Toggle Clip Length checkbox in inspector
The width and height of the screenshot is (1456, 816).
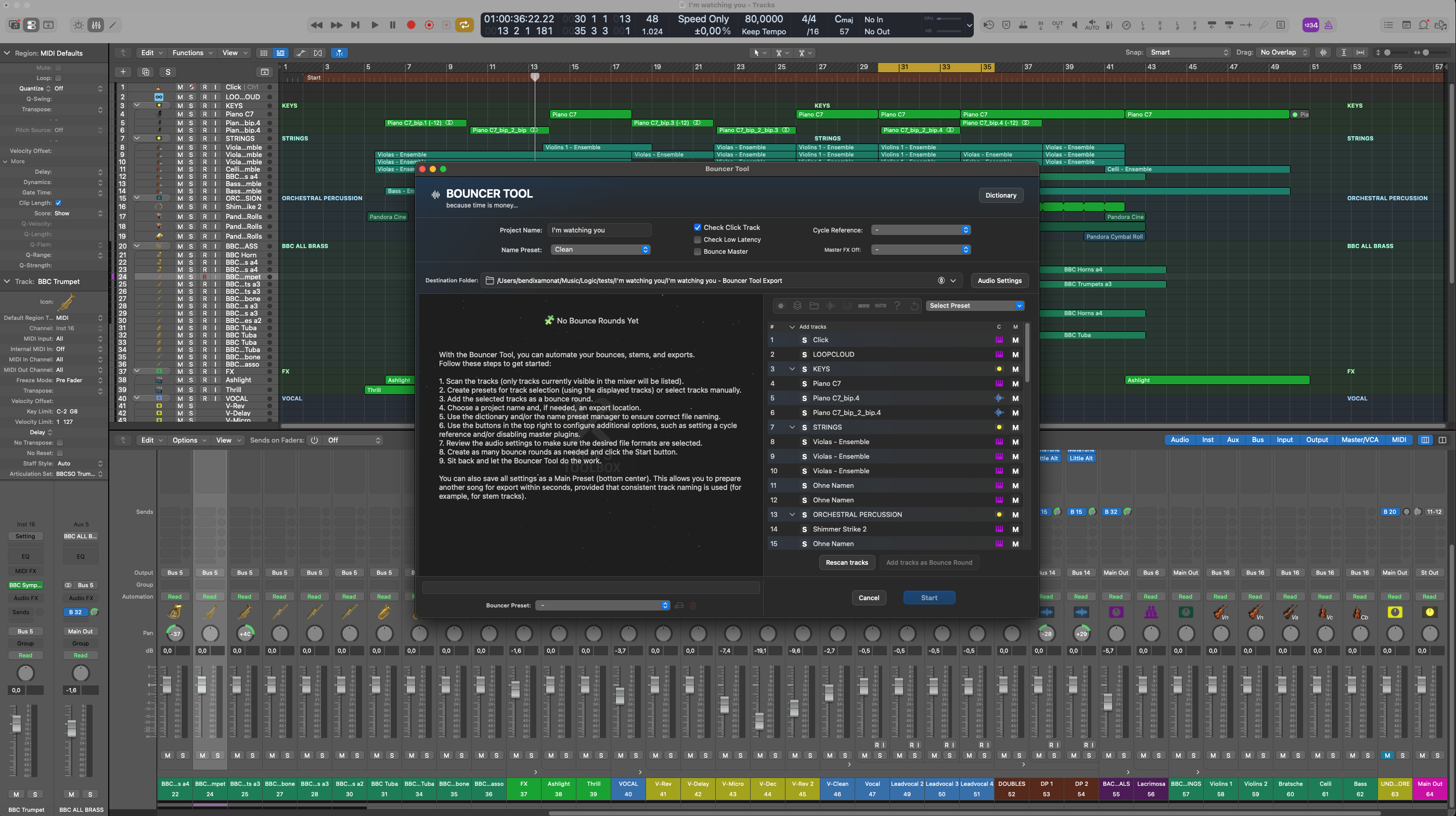click(x=58, y=203)
